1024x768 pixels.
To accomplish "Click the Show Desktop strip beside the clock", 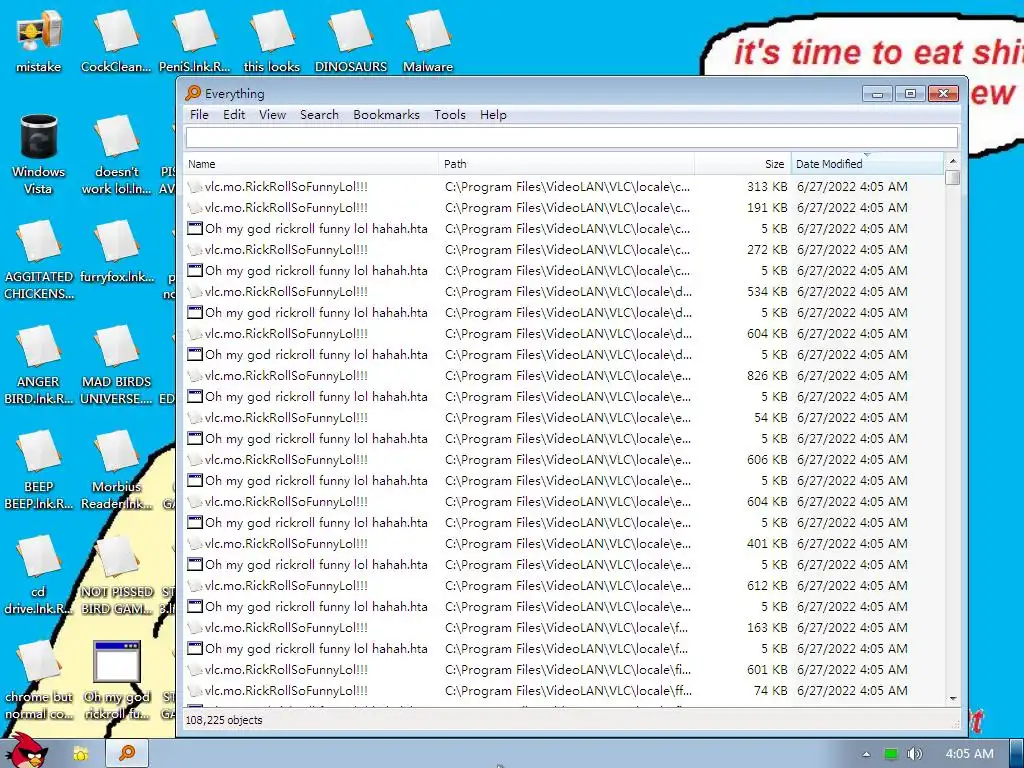I will click(x=1016, y=754).
